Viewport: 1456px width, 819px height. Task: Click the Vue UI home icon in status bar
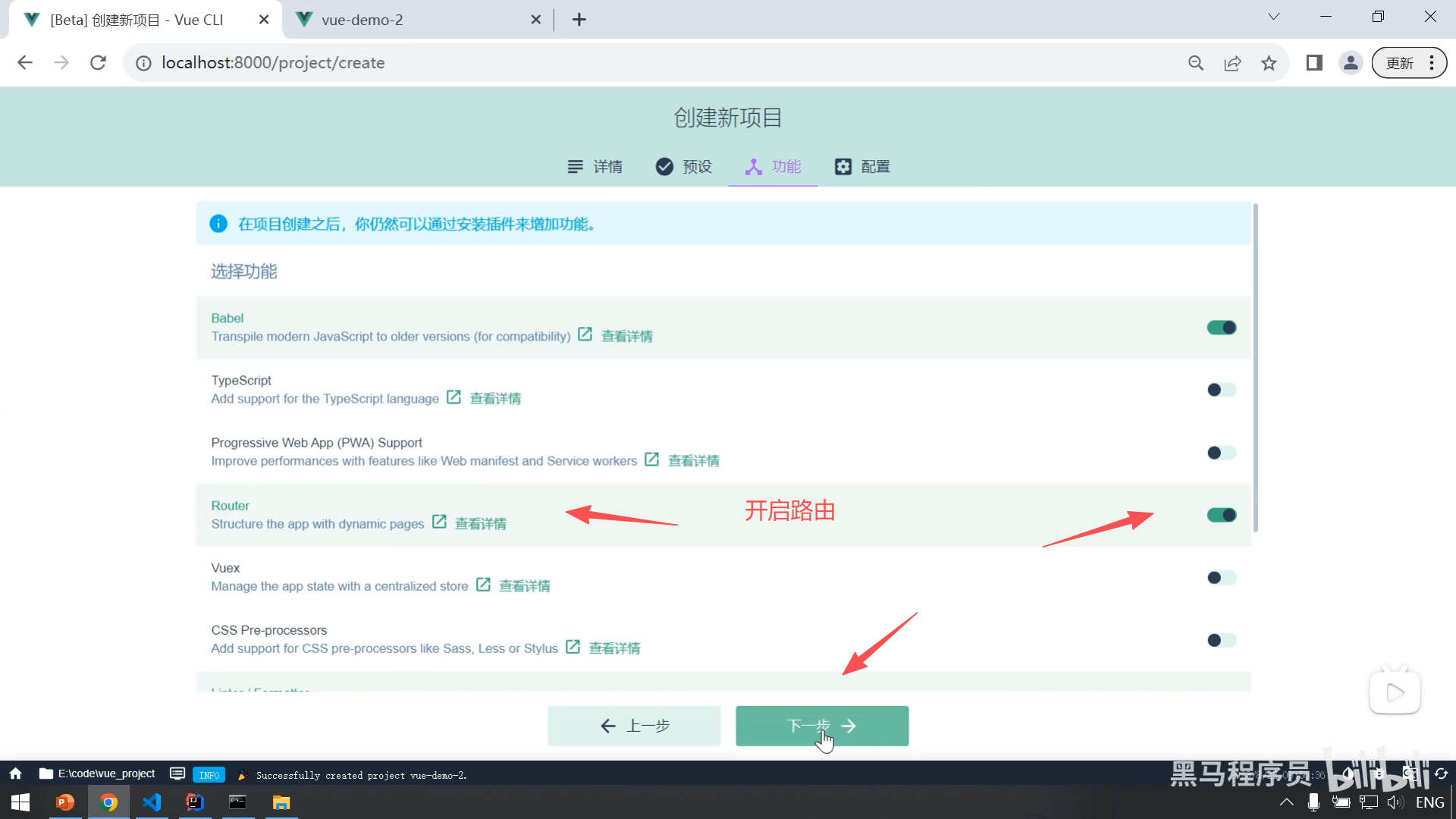15,774
